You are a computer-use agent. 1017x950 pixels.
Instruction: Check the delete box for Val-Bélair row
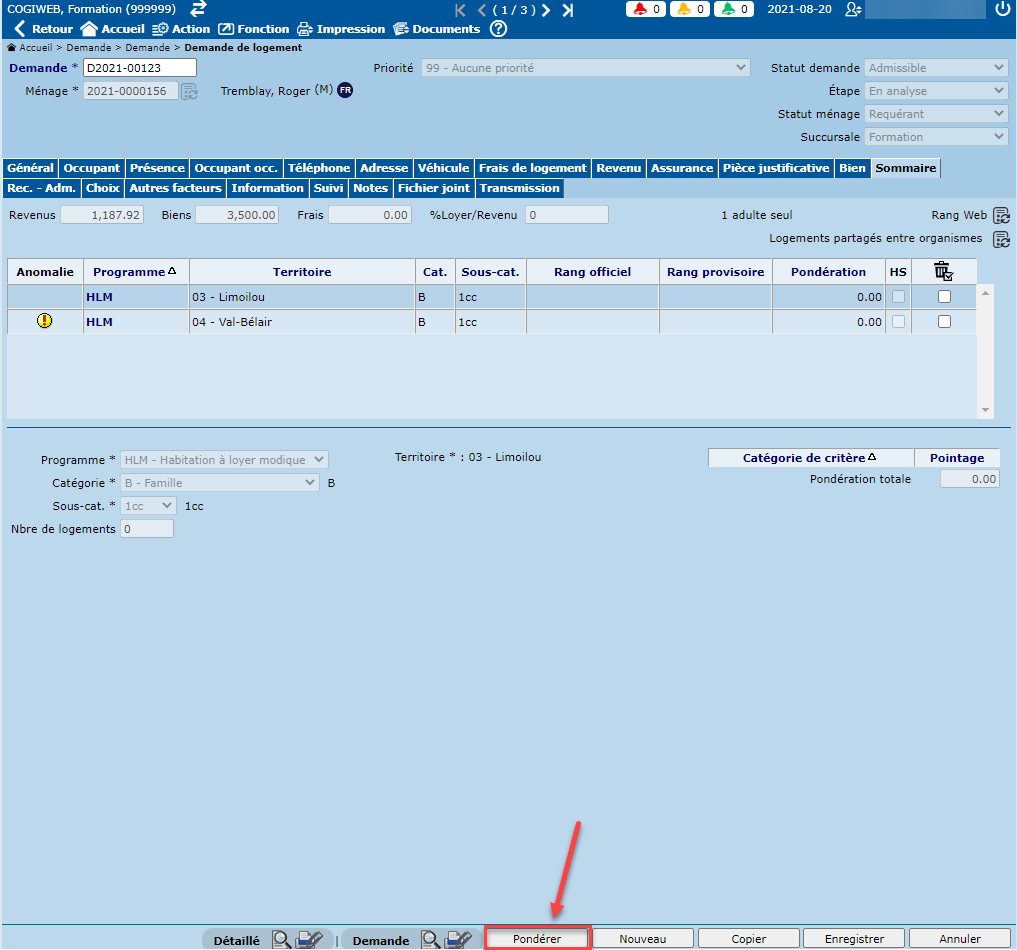pyautogui.click(x=944, y=322)
